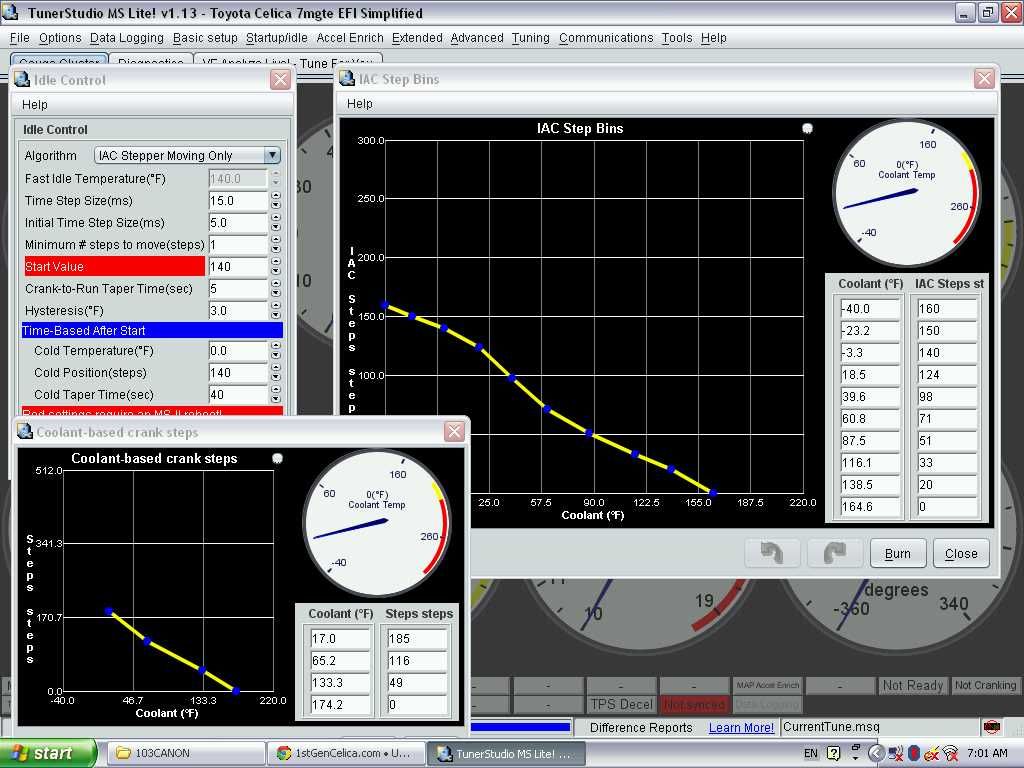Click the disconnected network computer tray icon
Screen dimensions: 1024x768
(x=895, y=754)
